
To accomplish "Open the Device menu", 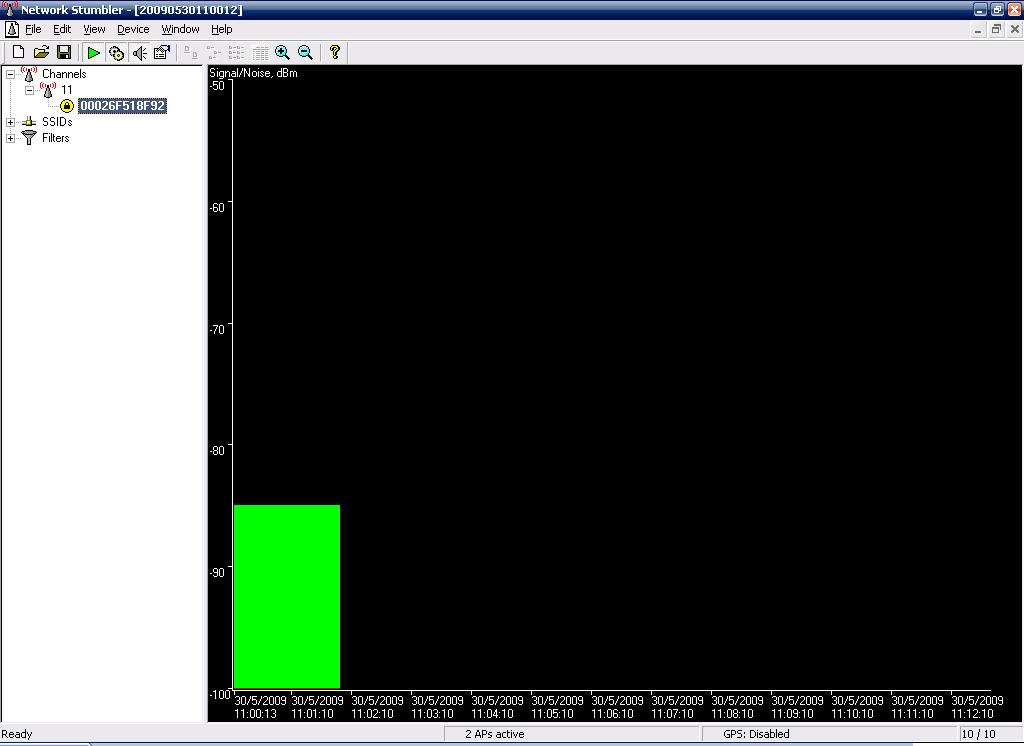I will point(133,29).
